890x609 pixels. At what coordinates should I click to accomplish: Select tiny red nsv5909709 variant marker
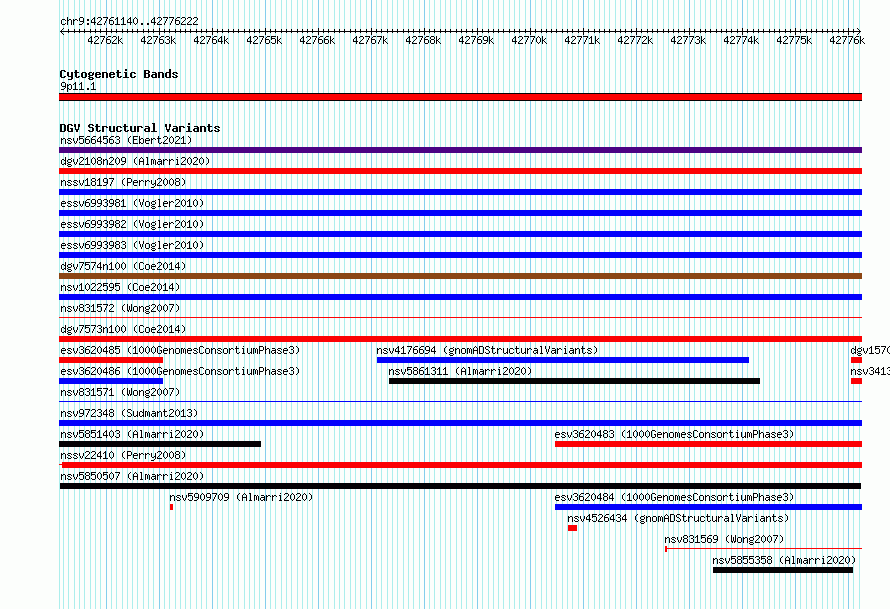pos(171,507)
